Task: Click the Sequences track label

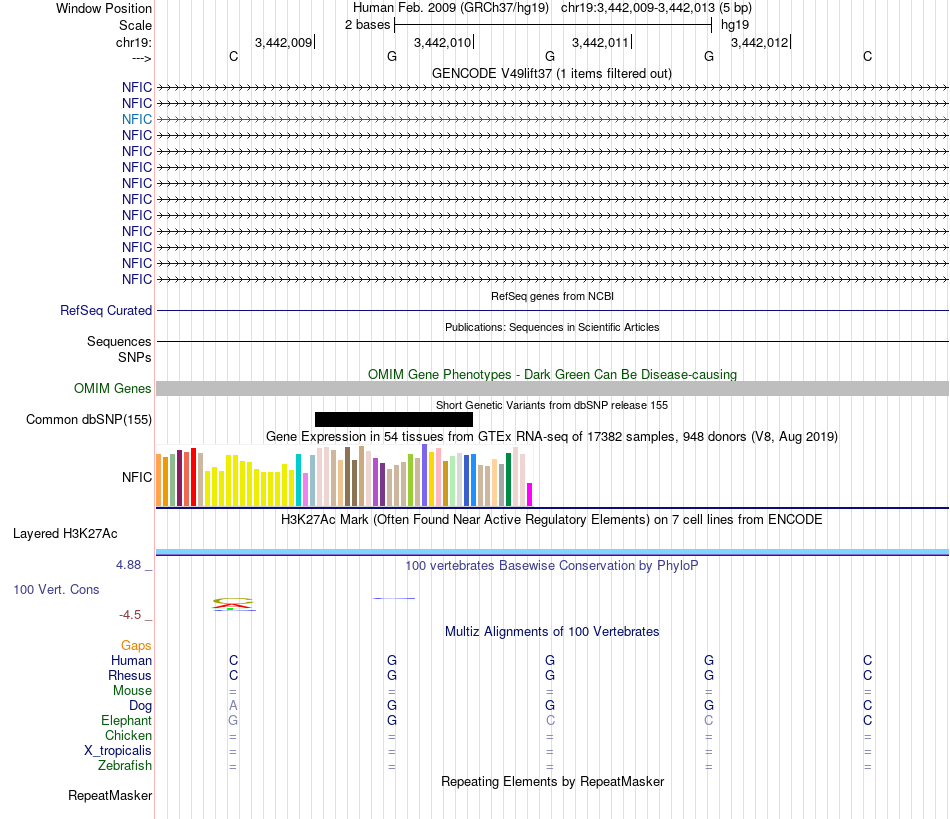Action: coord(119,341)
